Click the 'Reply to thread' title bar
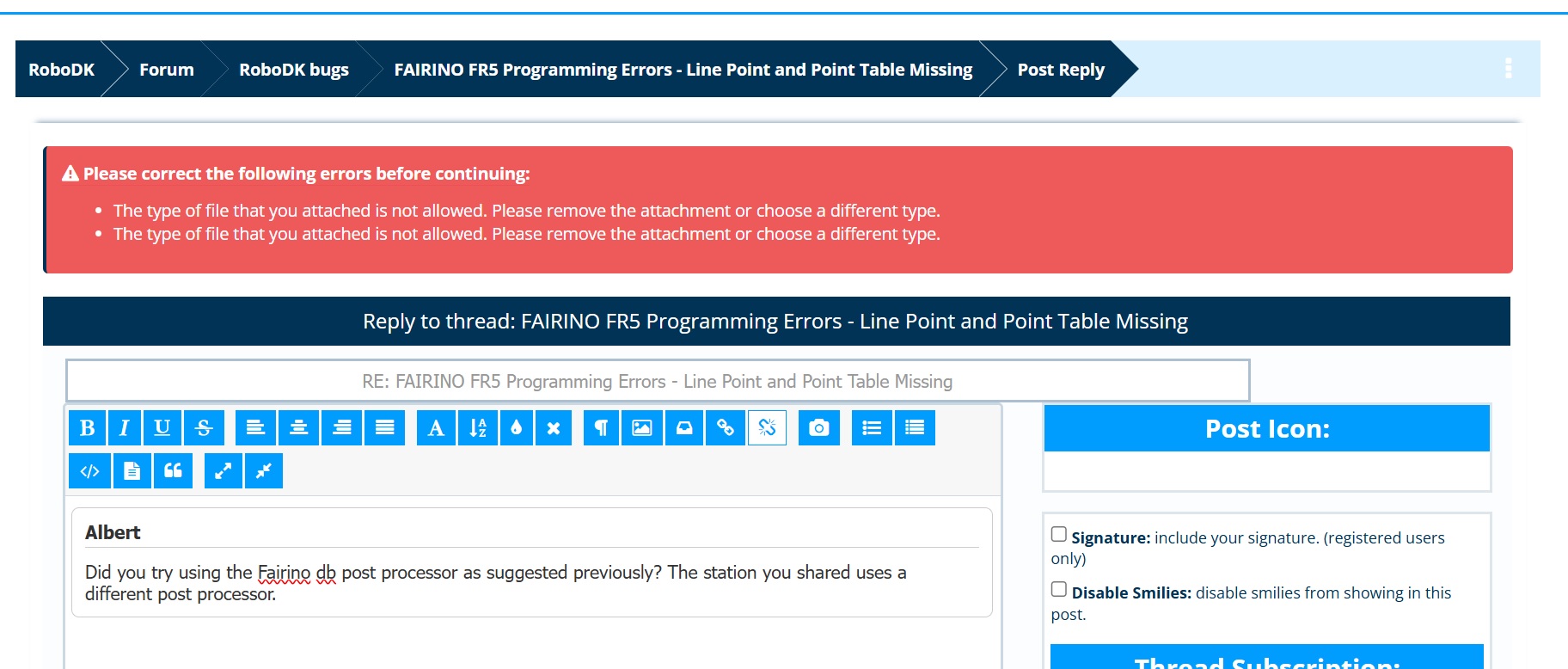The height and width of the screenshot is (669, 1568). tap(776, 322)
